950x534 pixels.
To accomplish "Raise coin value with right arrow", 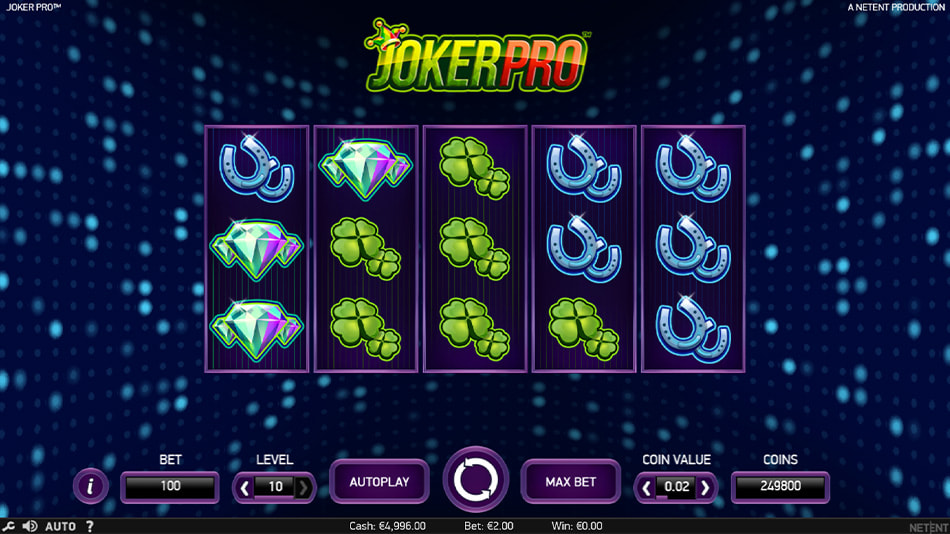I will click(x=705, y=487).
